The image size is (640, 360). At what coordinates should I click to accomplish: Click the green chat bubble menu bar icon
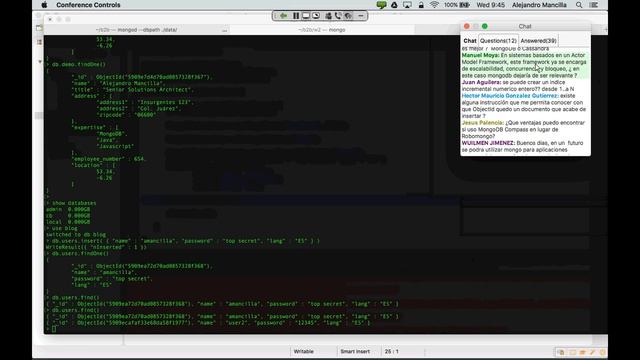coord(381,5)
